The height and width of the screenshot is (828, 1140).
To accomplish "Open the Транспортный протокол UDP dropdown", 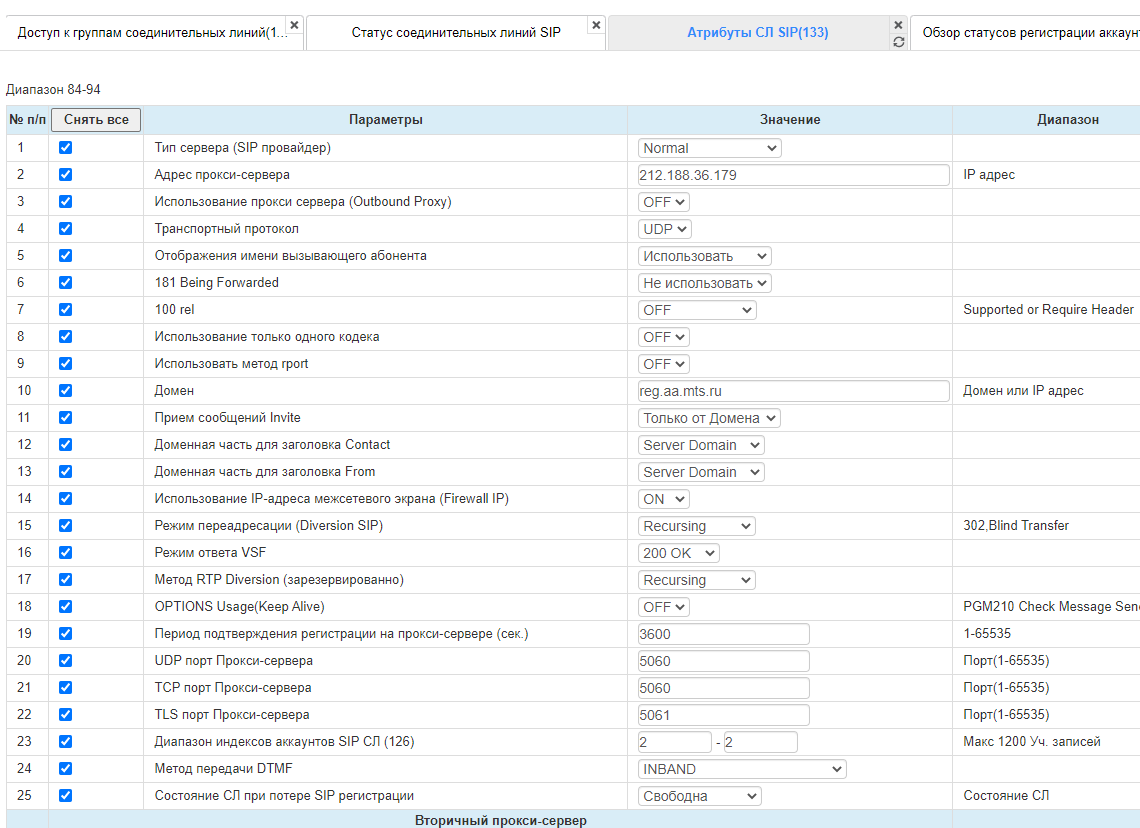I will coord(664,229).
